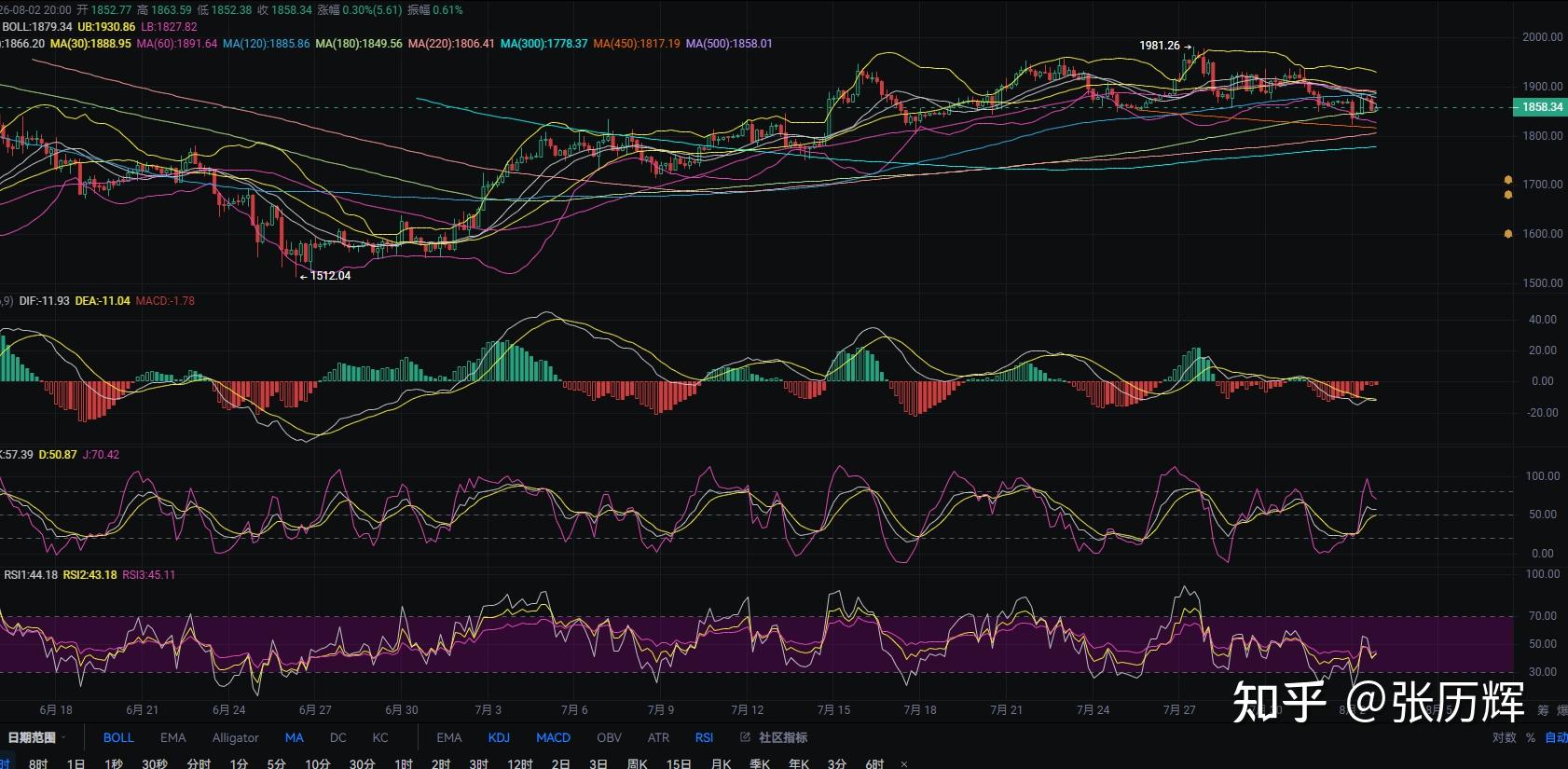
Task: Click the current price tag 1858.34
Action: (x=1540, y=107)
